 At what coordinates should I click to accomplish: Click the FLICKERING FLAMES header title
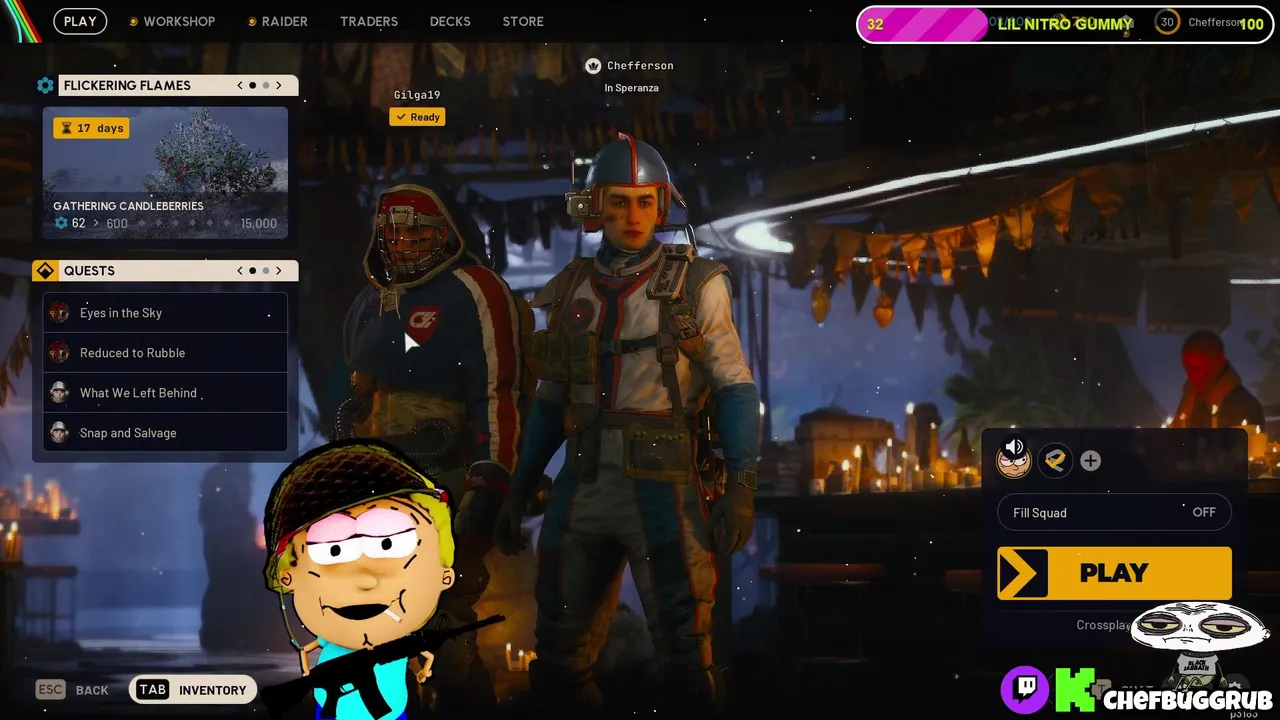(x=127, y=86)
